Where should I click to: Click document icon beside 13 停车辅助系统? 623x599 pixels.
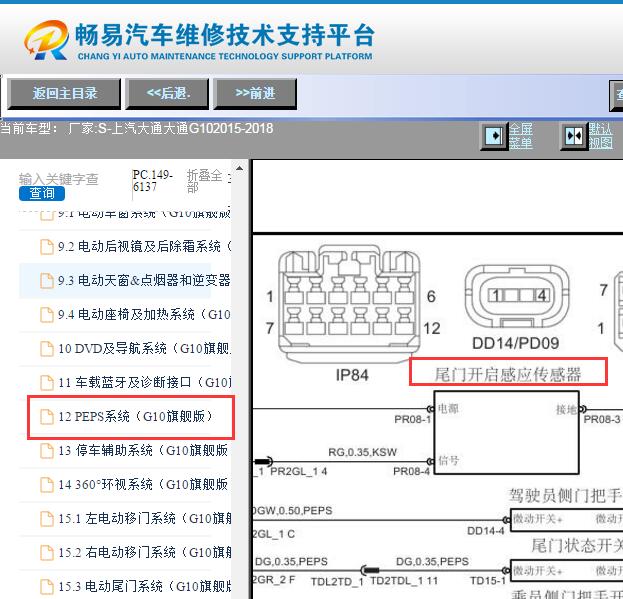47,451
